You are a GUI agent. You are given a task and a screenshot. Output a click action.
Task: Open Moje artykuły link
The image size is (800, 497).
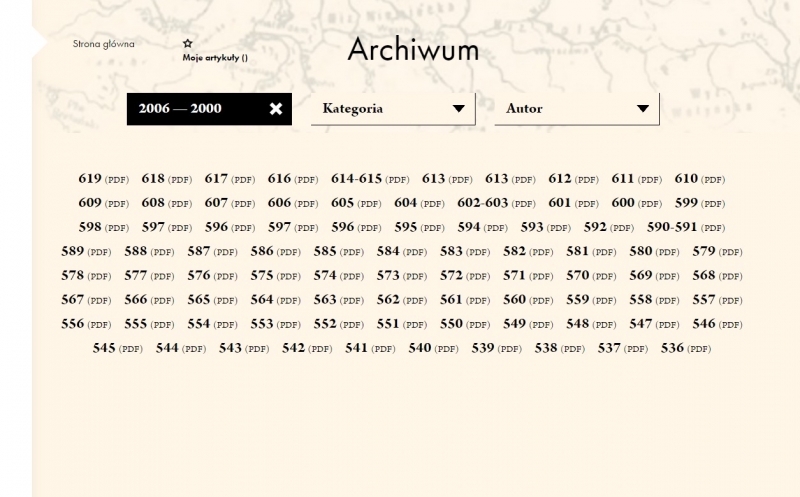tap(214, 58)
